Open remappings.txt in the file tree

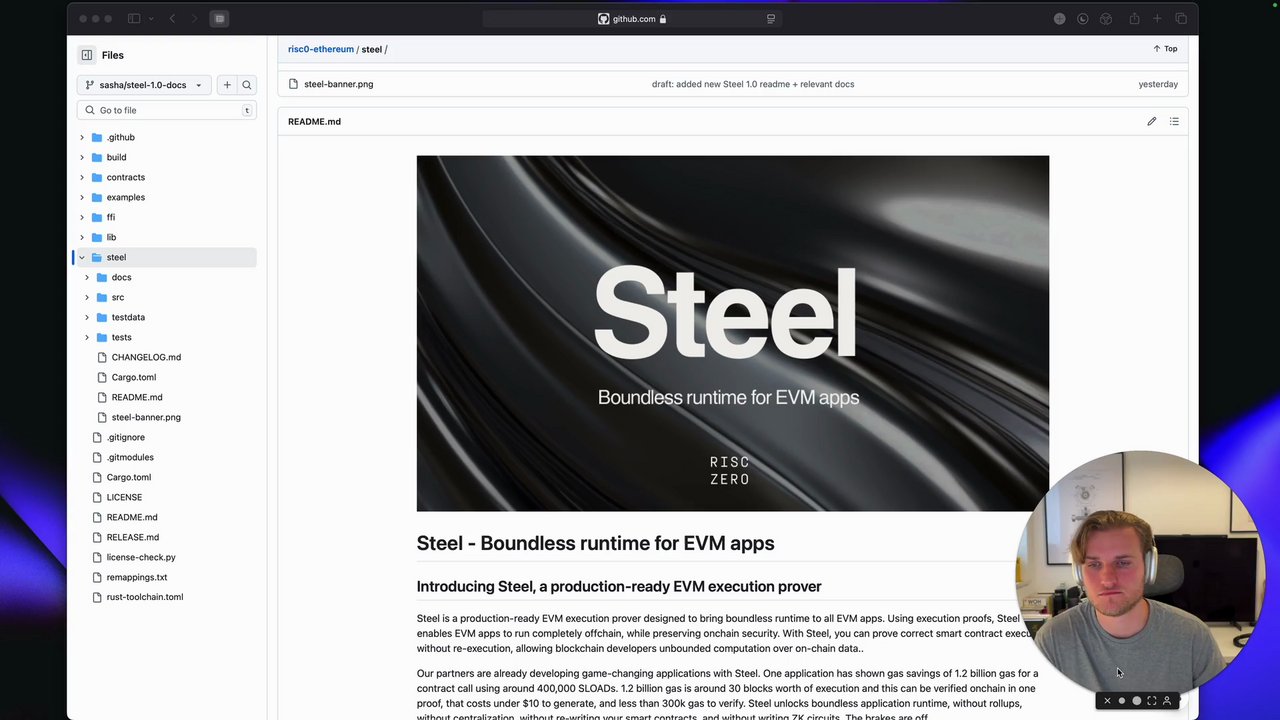(137, 577)
